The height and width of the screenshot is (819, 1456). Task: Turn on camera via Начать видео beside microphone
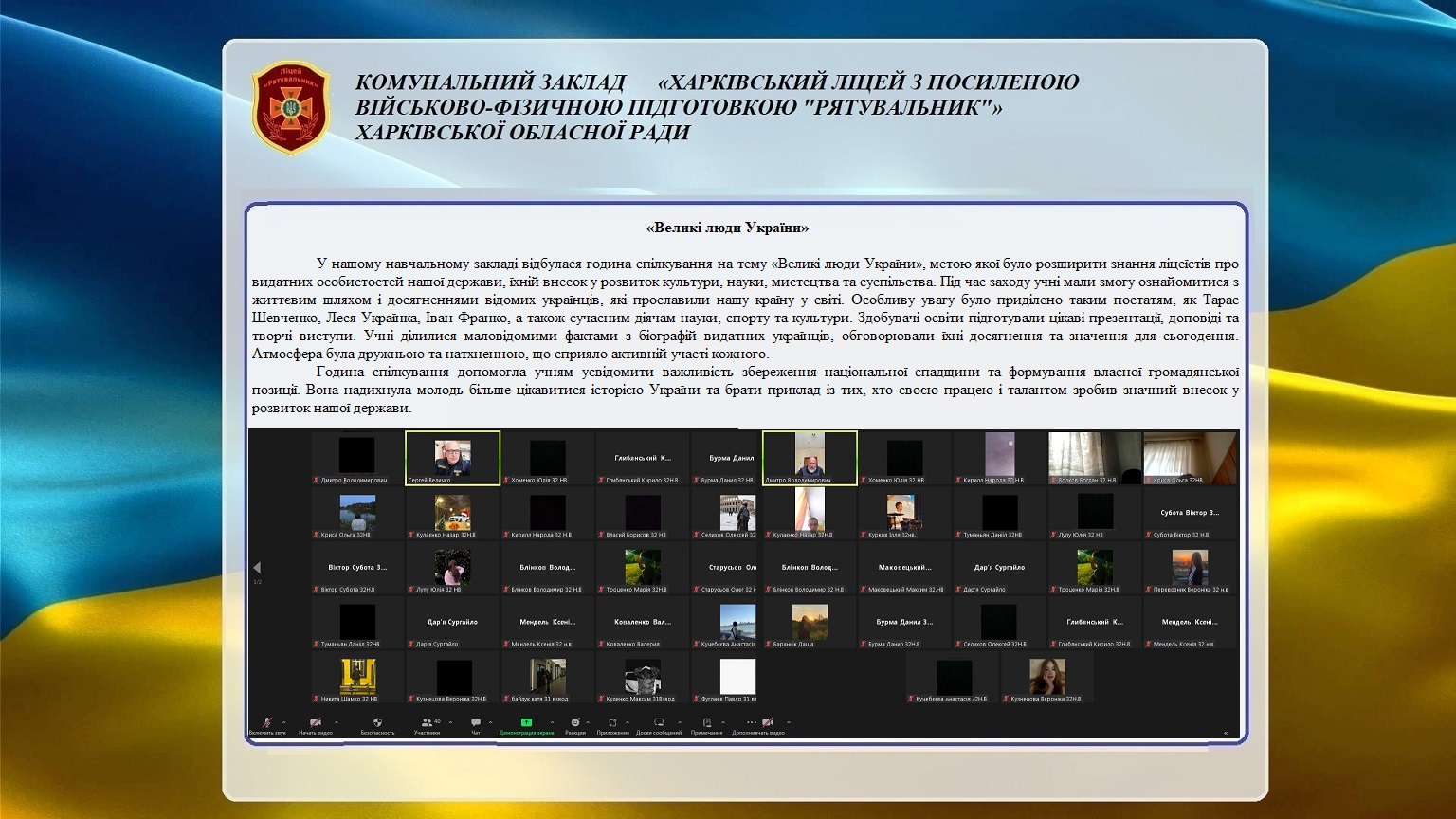tap(316, 724)
